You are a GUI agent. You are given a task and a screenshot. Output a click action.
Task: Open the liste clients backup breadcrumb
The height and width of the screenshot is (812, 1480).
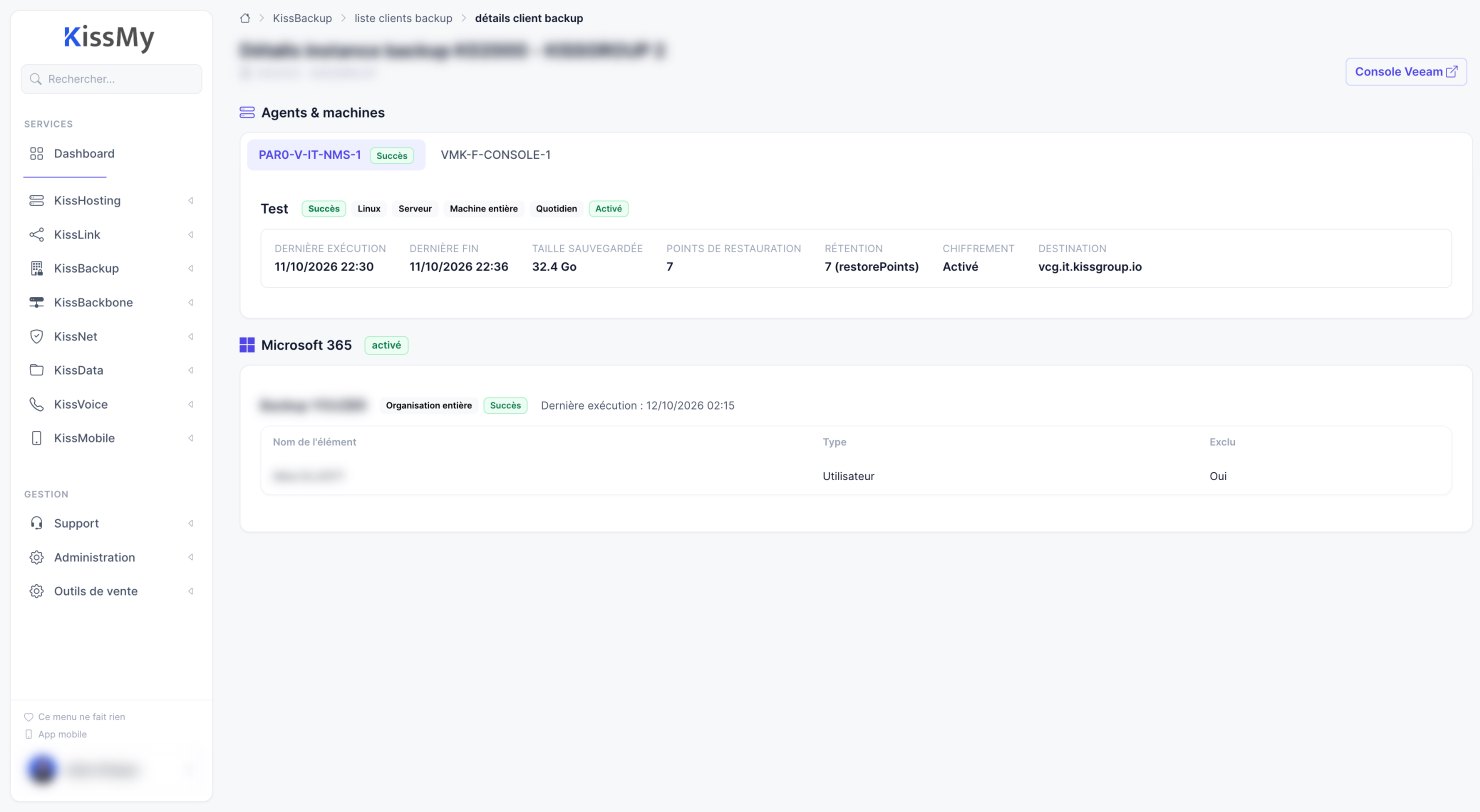[403, 18]
